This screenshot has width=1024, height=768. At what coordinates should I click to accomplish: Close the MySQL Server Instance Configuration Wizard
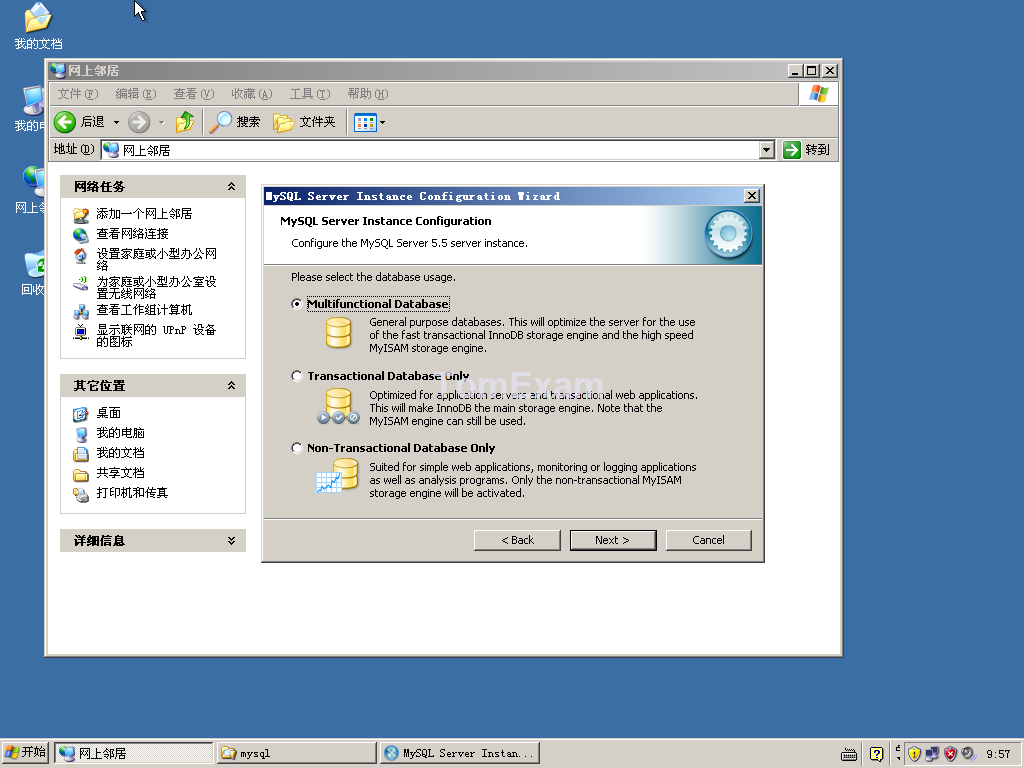pyautogui.click(x=752, y=196)
